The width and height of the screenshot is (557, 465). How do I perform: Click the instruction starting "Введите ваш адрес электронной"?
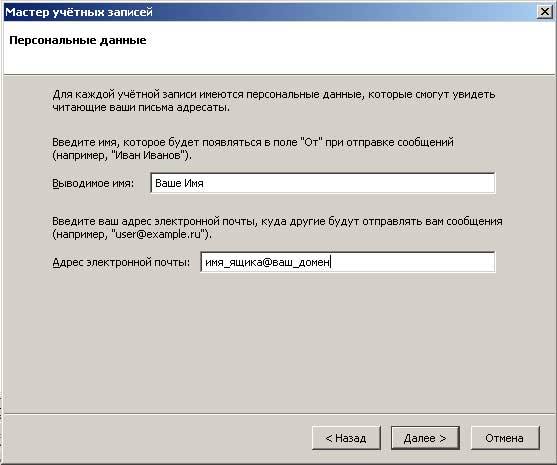(277, 228)
